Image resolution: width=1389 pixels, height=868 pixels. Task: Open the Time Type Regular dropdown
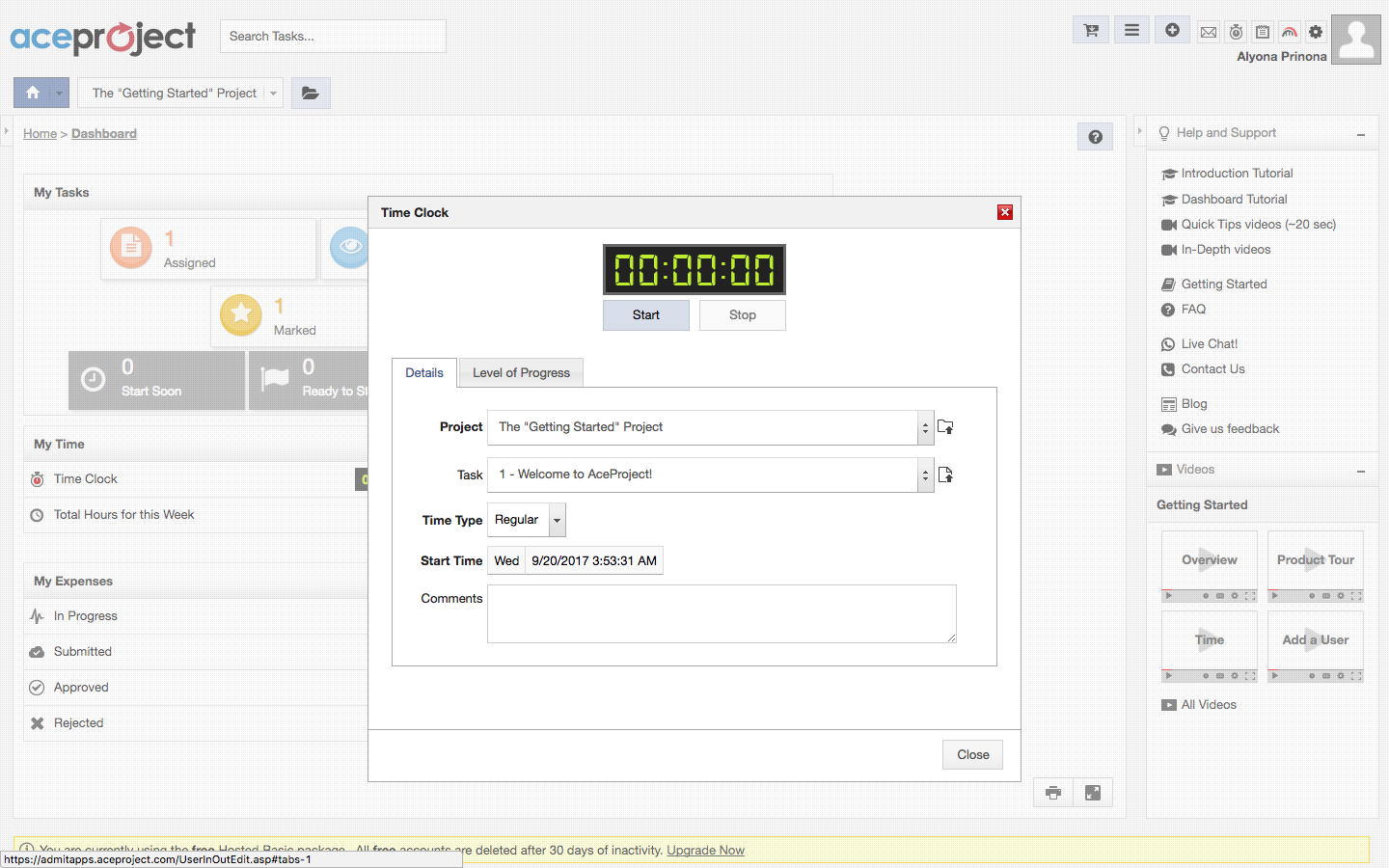(x=527, y=520)
